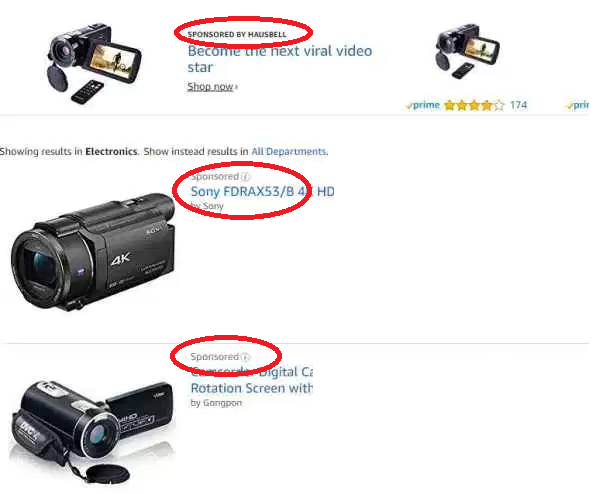Click the Hausbell camcorder image on left banner
The height and width of the screenshot is (494, 607).
tap(94, 63)
